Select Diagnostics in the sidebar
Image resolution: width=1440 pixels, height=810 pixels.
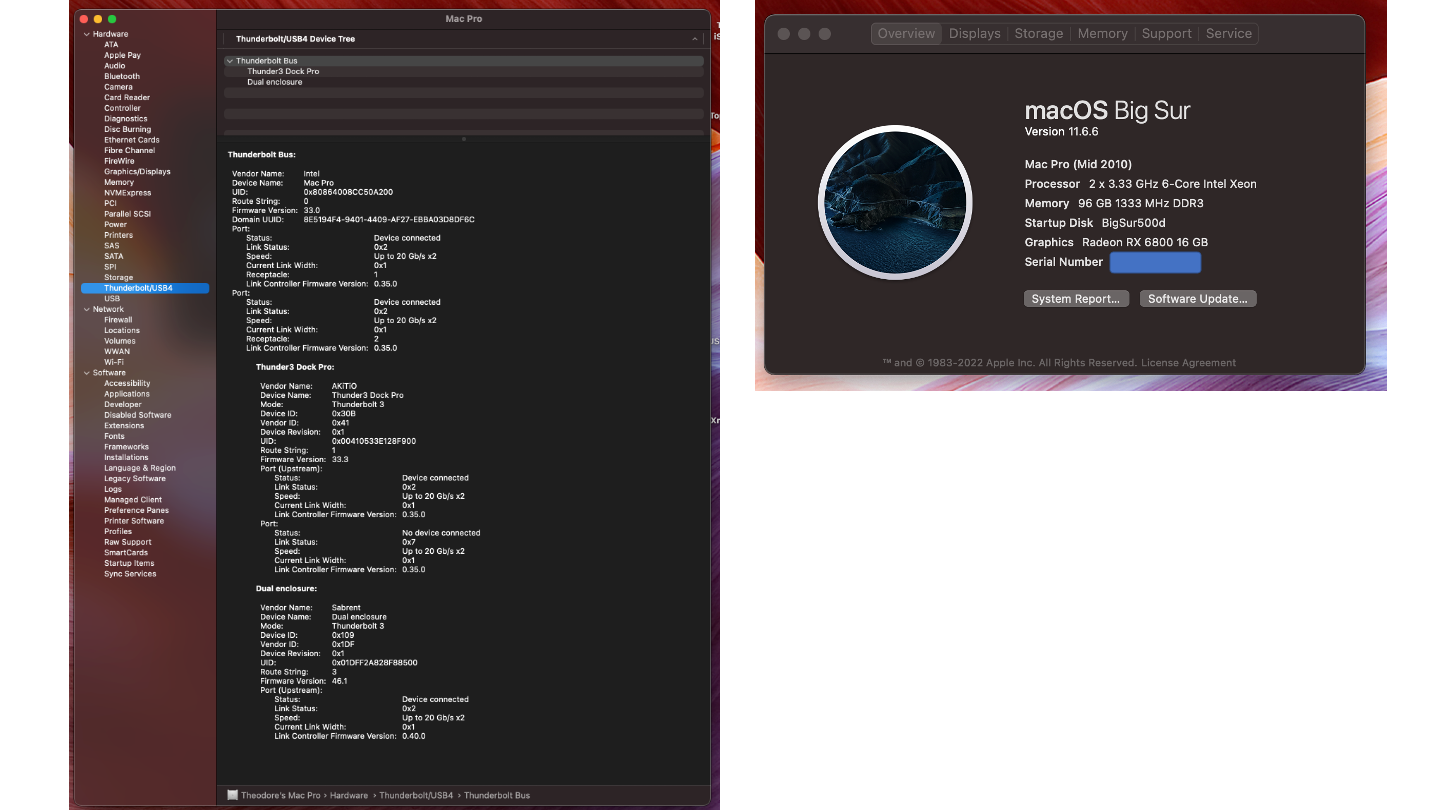coord(126,119)
